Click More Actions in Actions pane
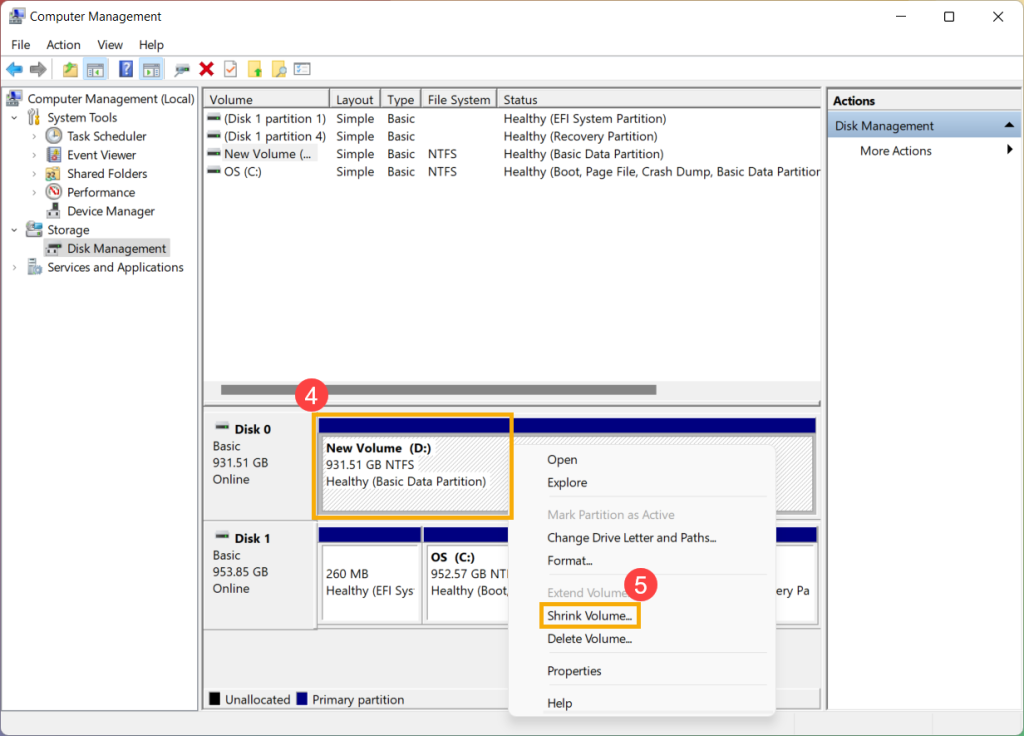The width and height of the screenshot is (1024, 736). pyautogui.click(x=895, y=151)
